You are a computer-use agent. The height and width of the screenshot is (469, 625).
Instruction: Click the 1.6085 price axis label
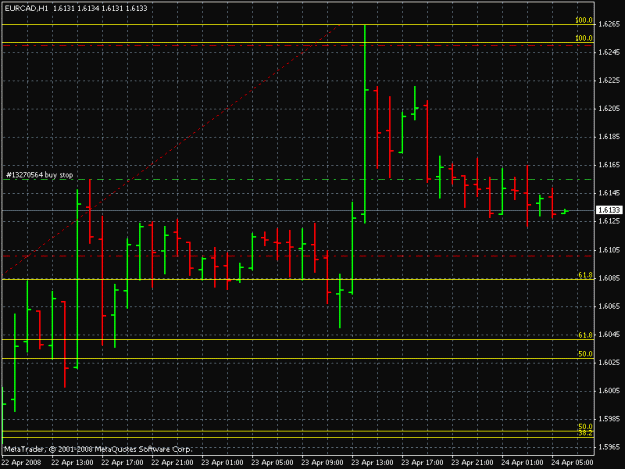609,278
